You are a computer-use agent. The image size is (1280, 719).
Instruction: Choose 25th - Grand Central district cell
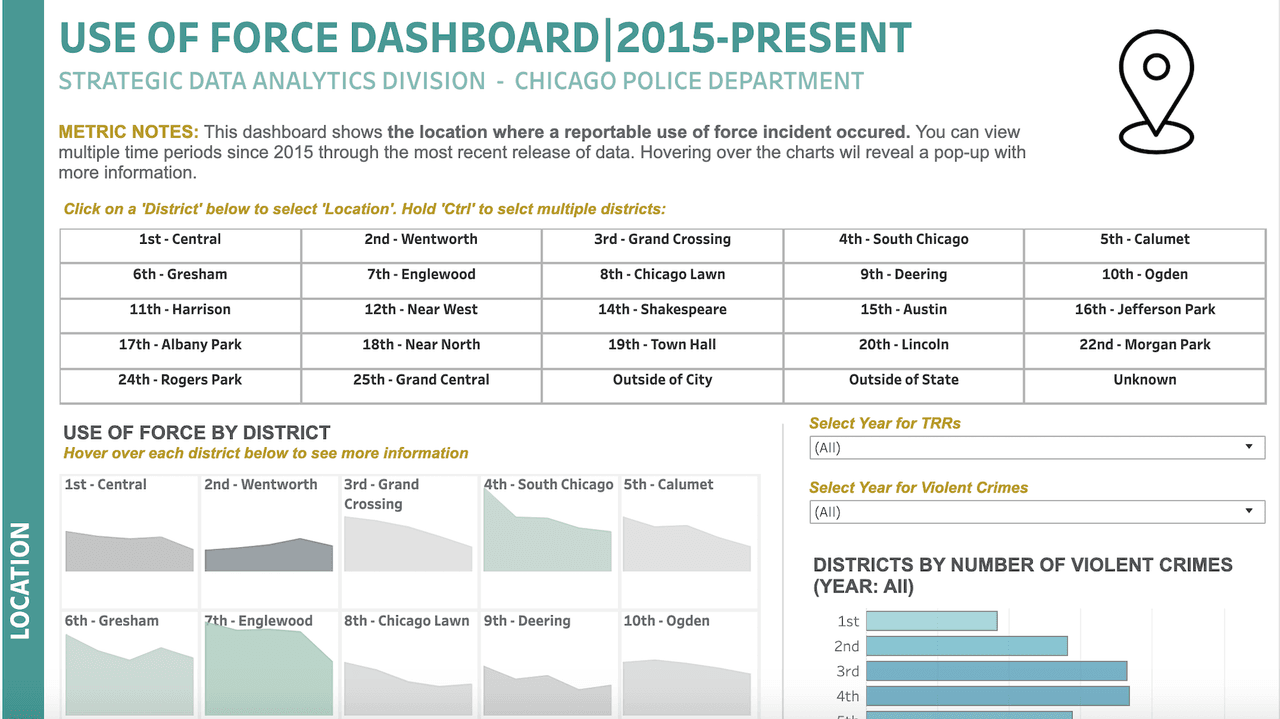pyautogui.click(x=421, y=380)
